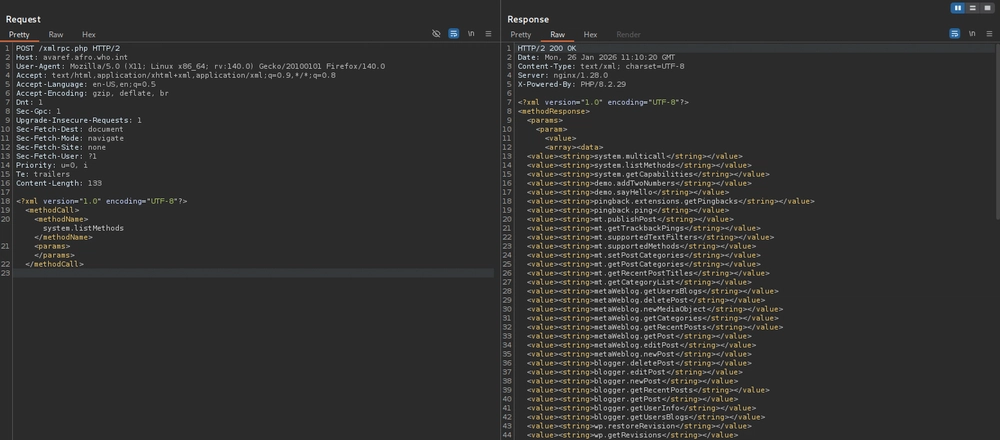Viewport: 1000px width, 440px height.
Task: Switch Request view to Hex tab
Action: (89, 34)
